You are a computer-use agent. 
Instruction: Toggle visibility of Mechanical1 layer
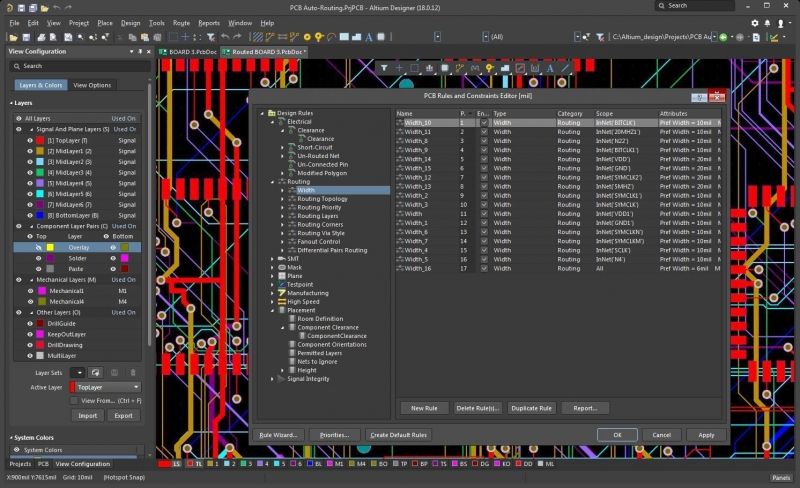click(30, 291)
